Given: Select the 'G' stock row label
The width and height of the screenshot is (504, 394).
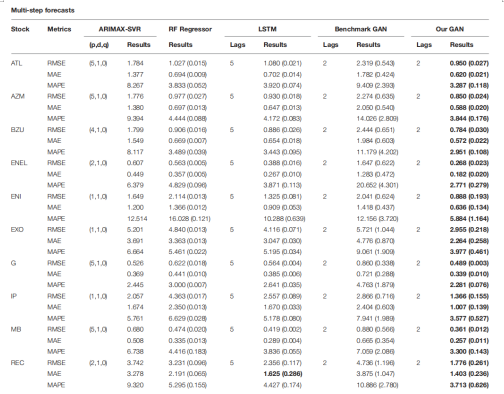Looking at the screenshot, I should (x=13, y=263).
